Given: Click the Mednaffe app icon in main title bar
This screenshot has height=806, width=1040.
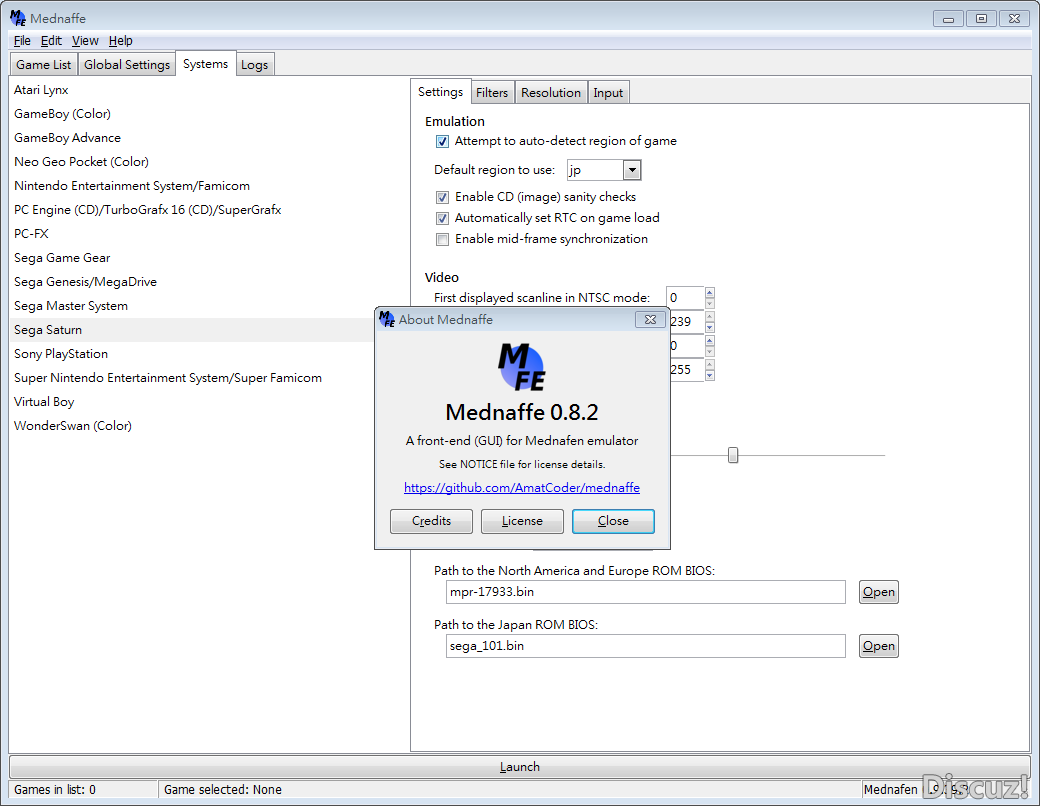Looking at the screenshot, I should (x=18, y=18).
